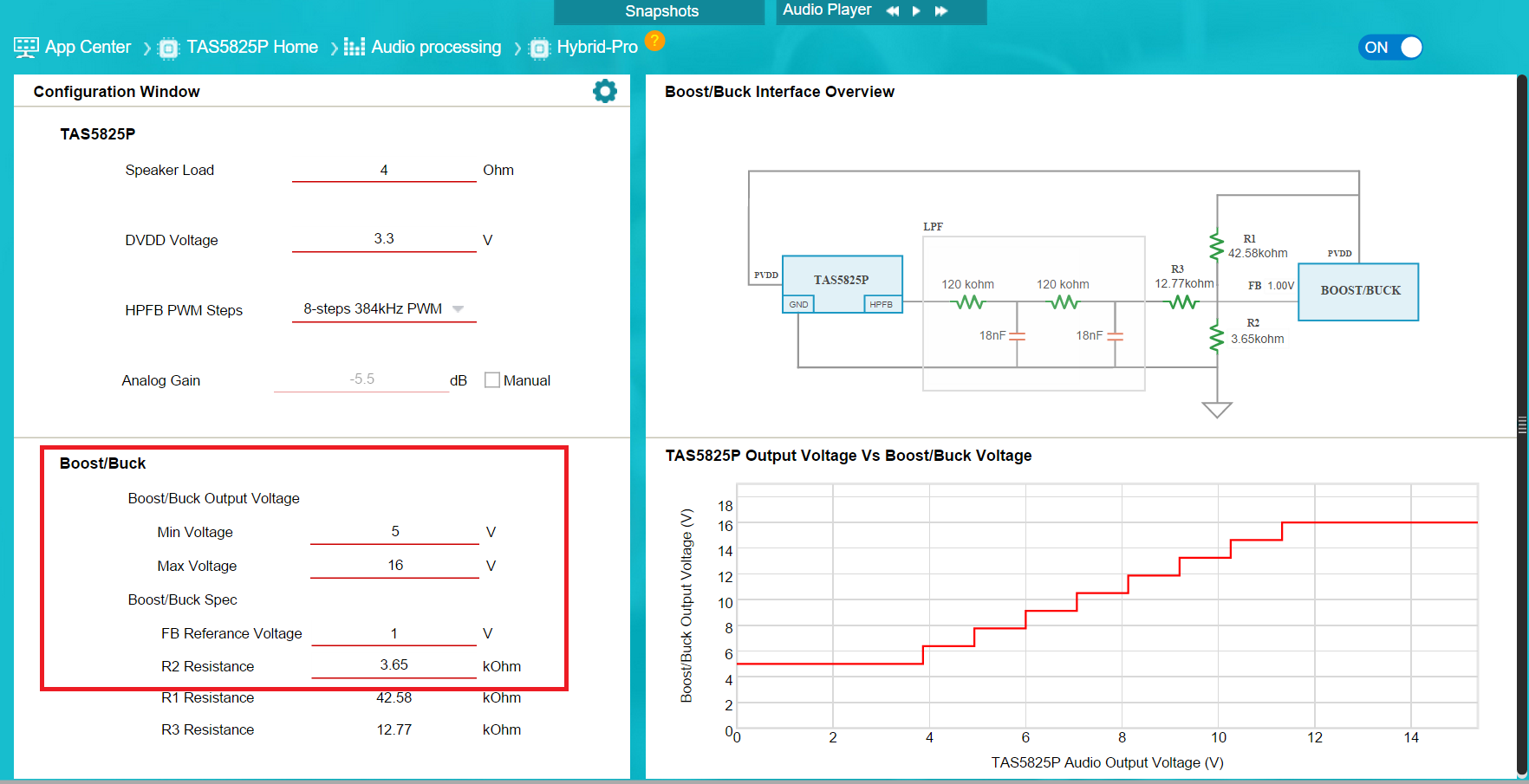The width and height of the screenshot is (1529, 784).
Task: Open Configuration Window settings gear
Action: (x=605, y=91)
